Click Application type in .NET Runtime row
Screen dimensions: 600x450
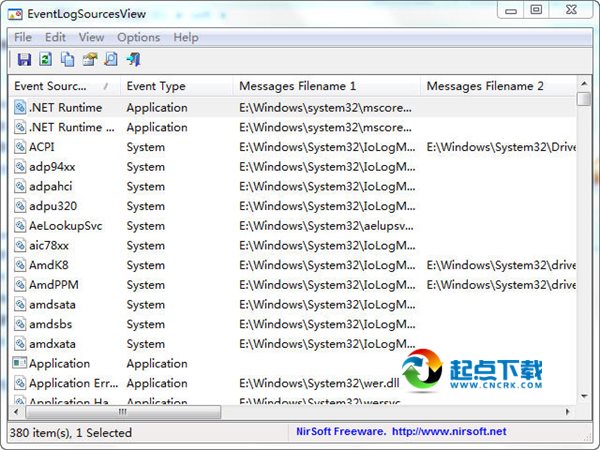point(157,108)
